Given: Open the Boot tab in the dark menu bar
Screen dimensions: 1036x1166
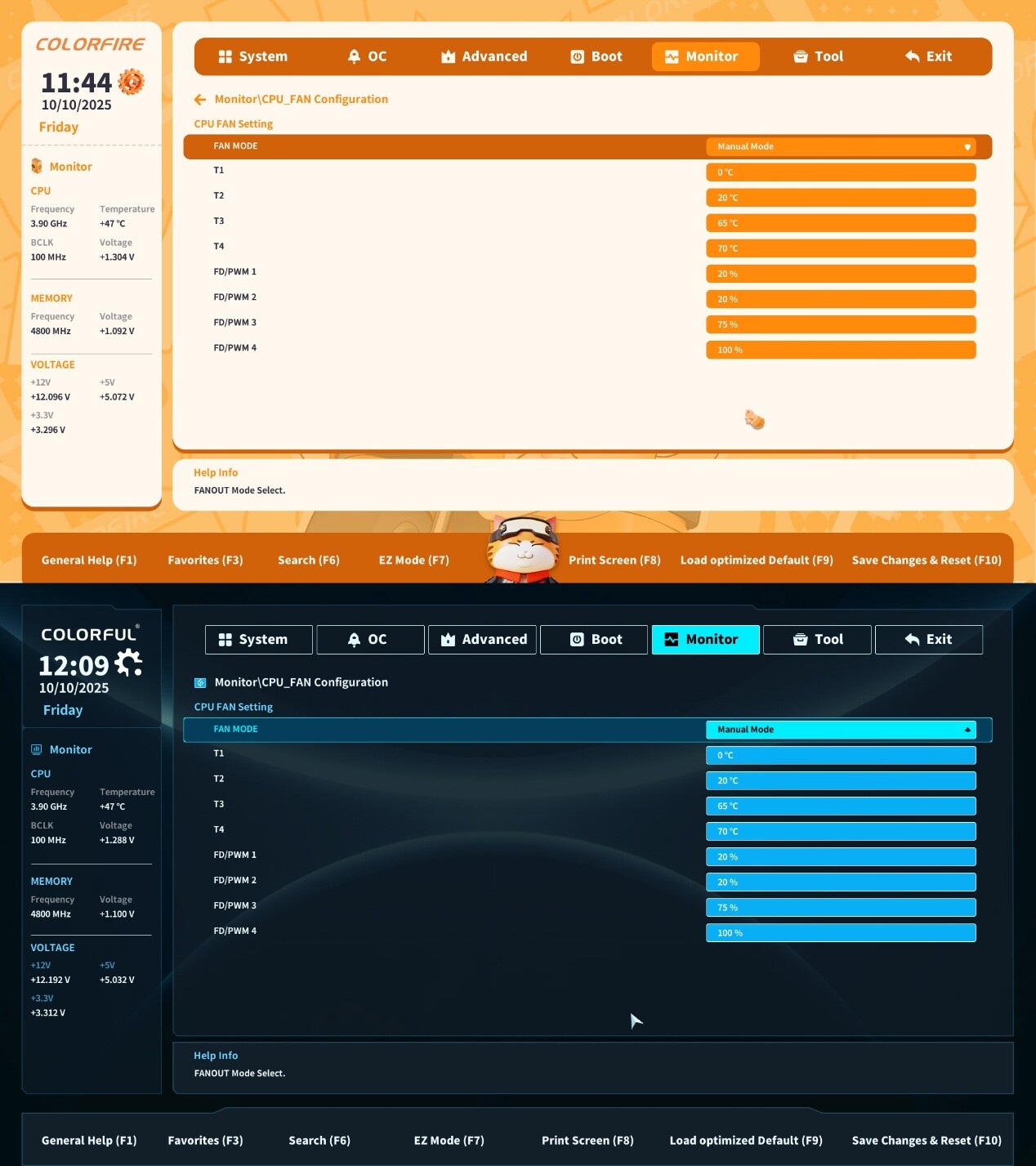Looking at the screenshot, I should 595,640.
